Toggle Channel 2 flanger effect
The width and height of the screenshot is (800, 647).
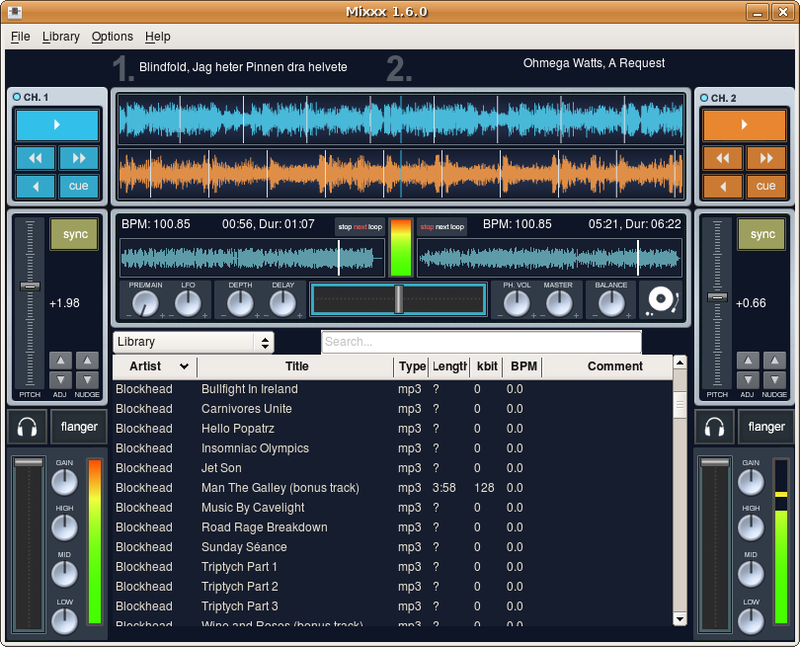coord(766,427)
